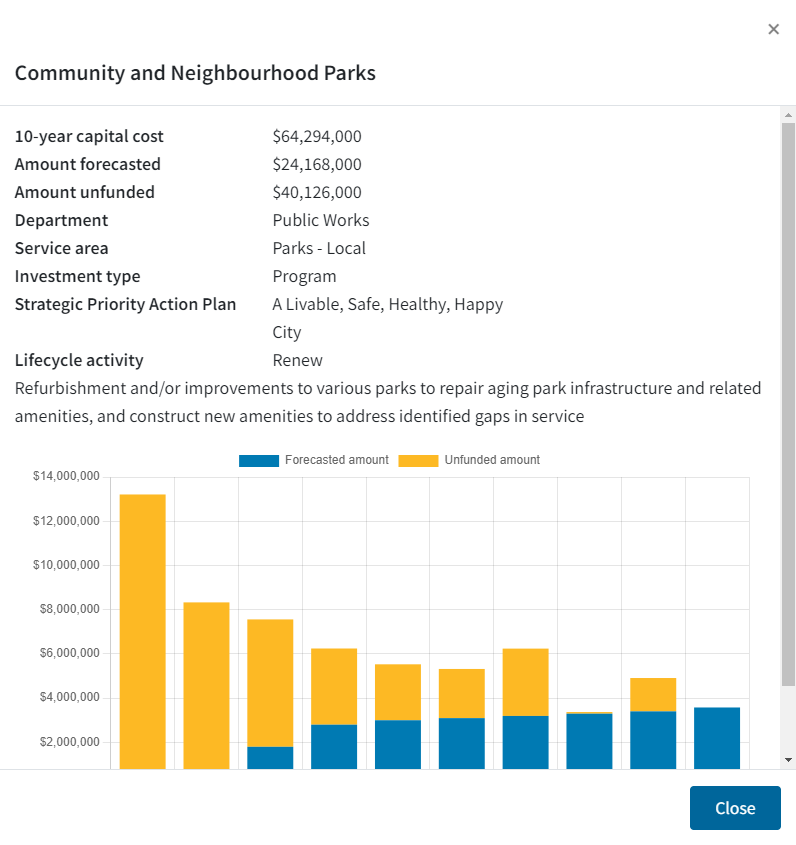Click the scrollbar up arrow

pos(788,115)
